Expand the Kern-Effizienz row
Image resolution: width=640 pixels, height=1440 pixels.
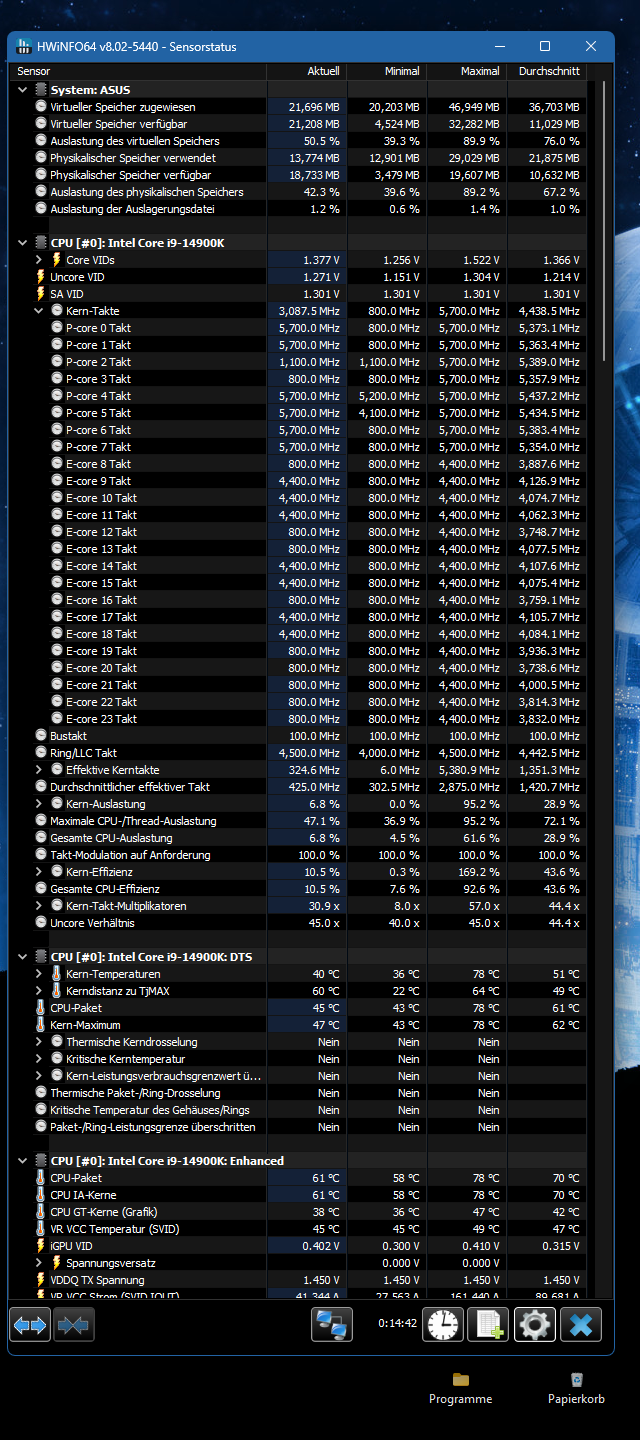pos(39,872)
